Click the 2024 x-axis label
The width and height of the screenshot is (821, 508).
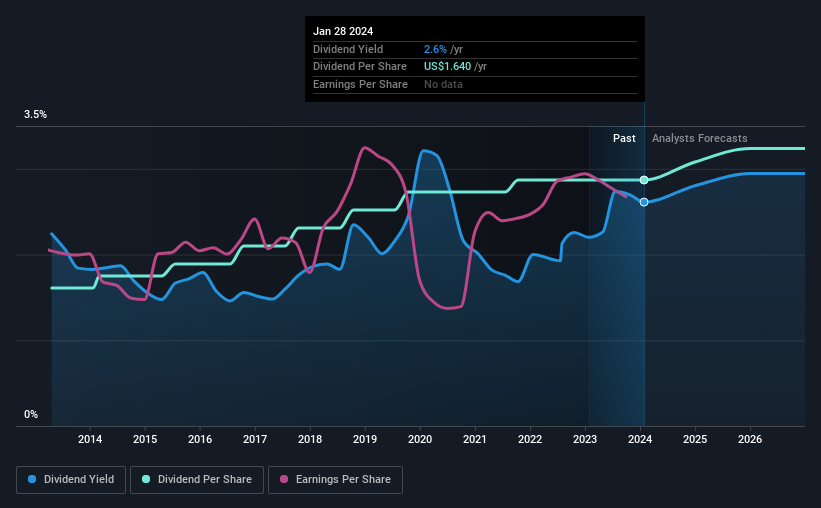(640, 439)
